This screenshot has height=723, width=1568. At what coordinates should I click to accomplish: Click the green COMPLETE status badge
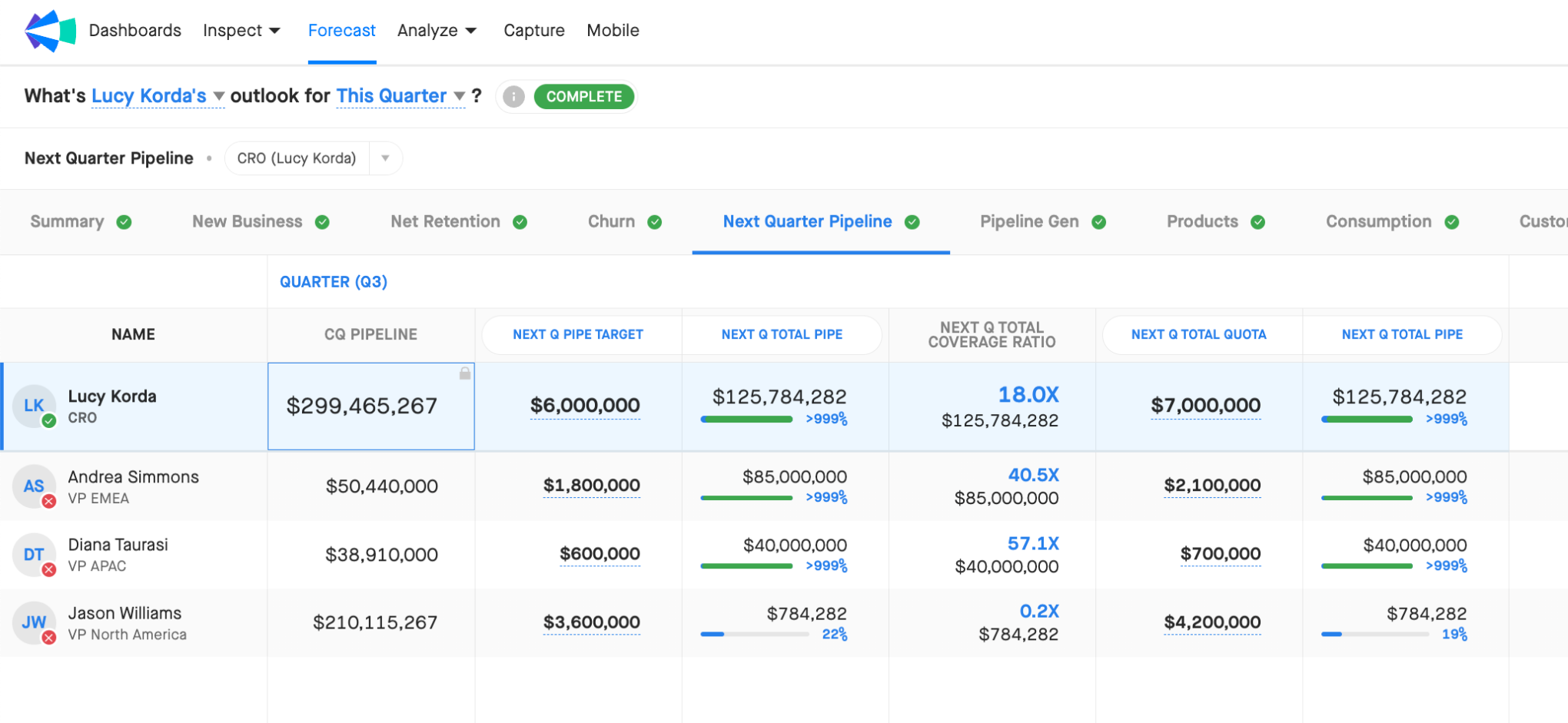click(x=583, y=97)
